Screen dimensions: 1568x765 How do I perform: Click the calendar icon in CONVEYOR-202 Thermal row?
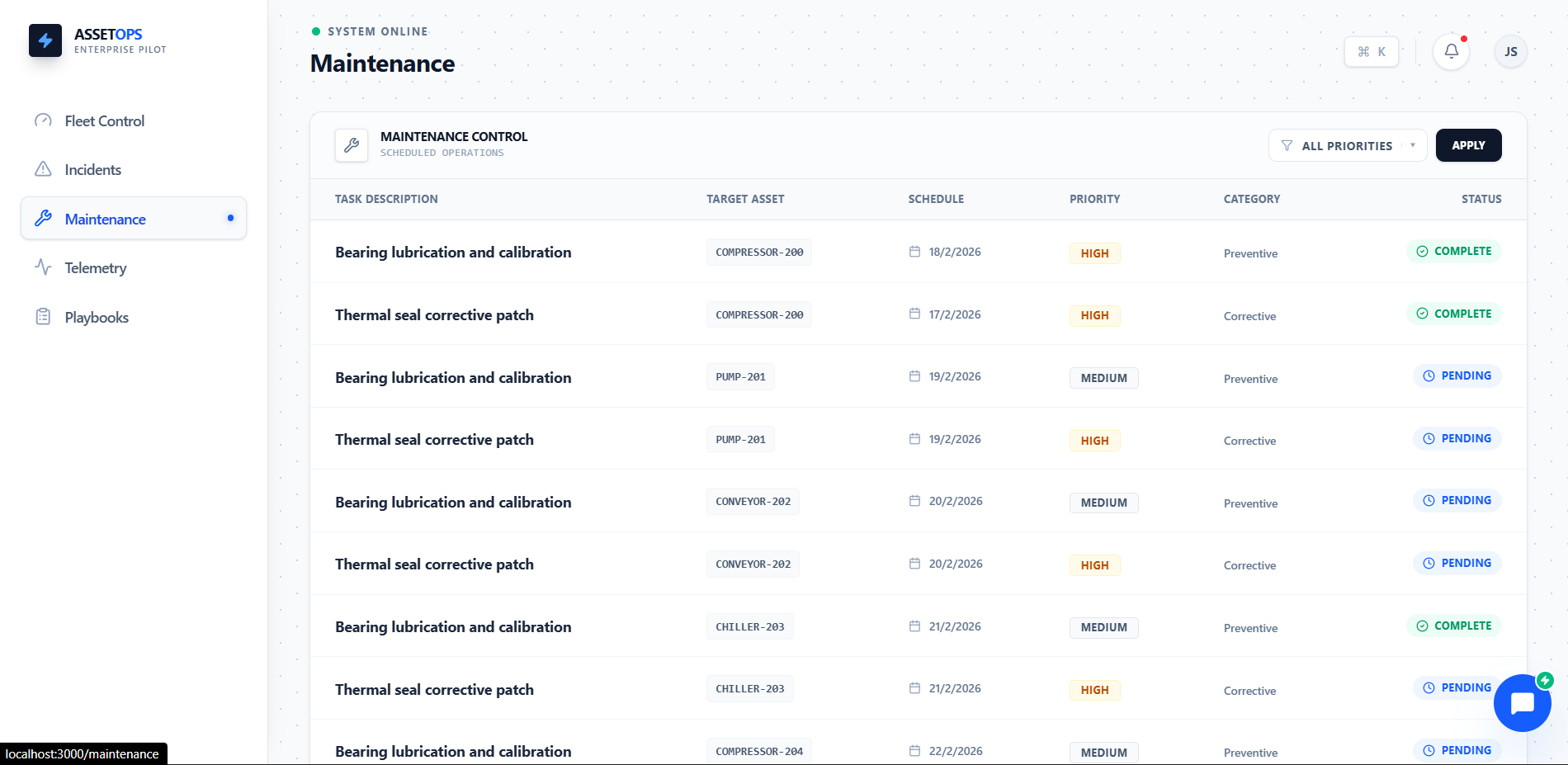[x=914, y=564]
